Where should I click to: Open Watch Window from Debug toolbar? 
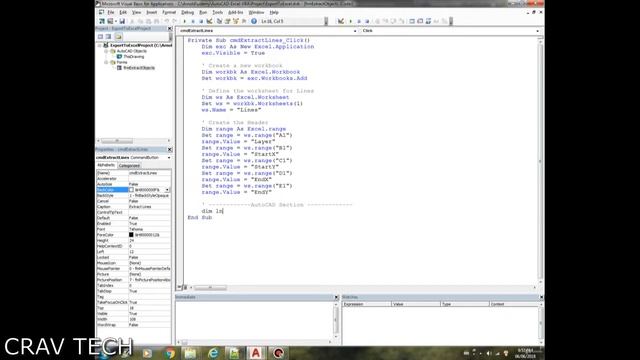428,21
